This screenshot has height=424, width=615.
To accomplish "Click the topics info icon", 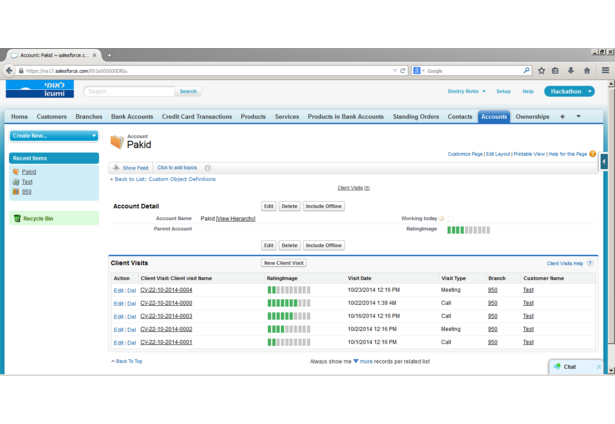I will click(x=207, y=168).
